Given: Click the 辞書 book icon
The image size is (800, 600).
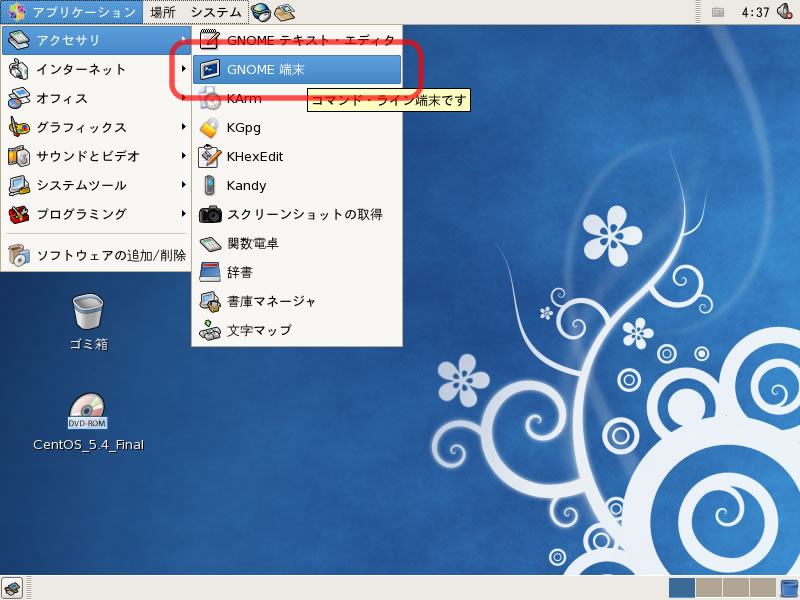Looking at the screenshot, I should tap(210, 272).
